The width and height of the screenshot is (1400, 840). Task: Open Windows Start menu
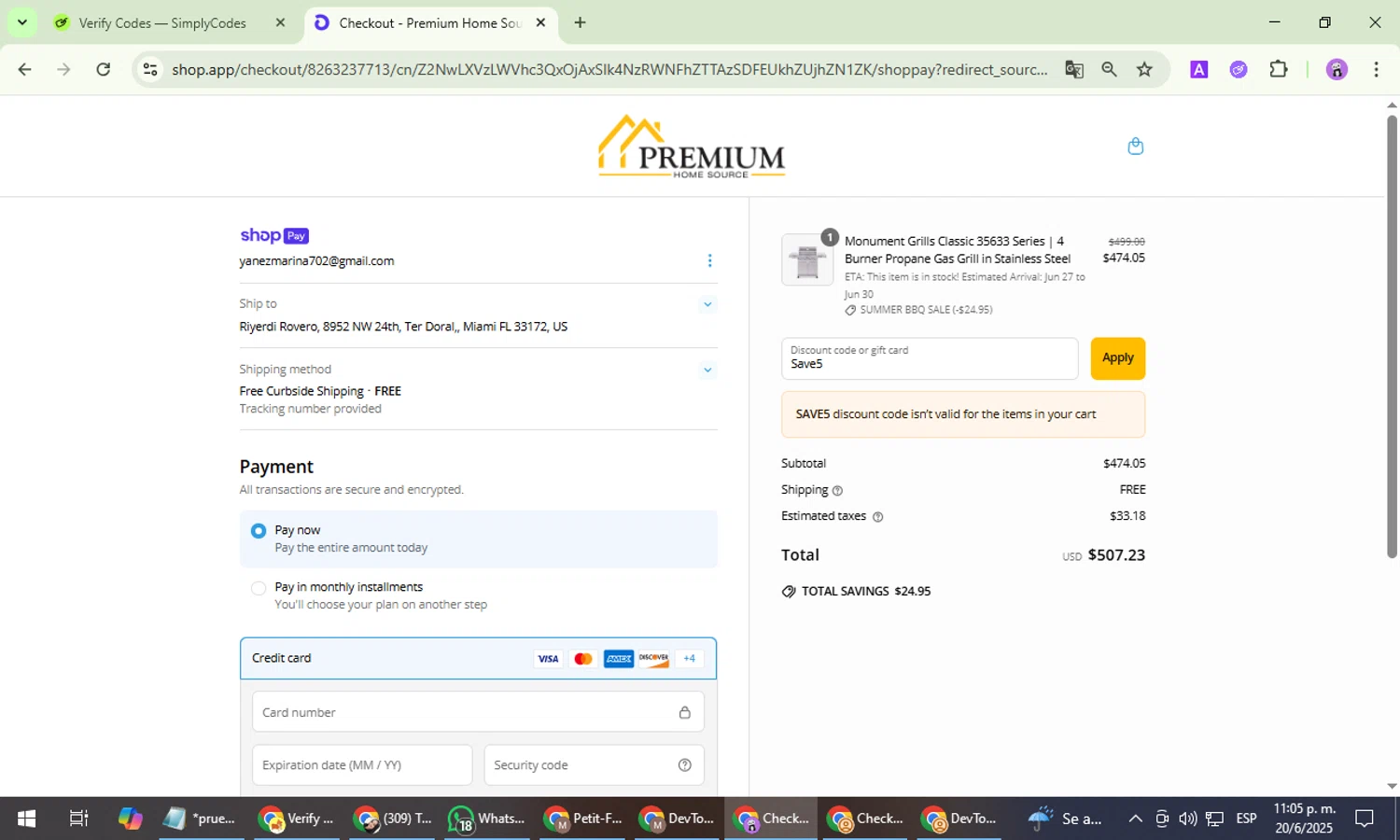tap(26, 819)
